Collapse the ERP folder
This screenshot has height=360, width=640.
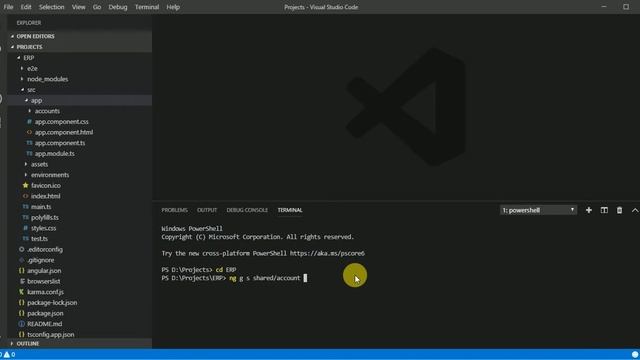click(80, 58)
